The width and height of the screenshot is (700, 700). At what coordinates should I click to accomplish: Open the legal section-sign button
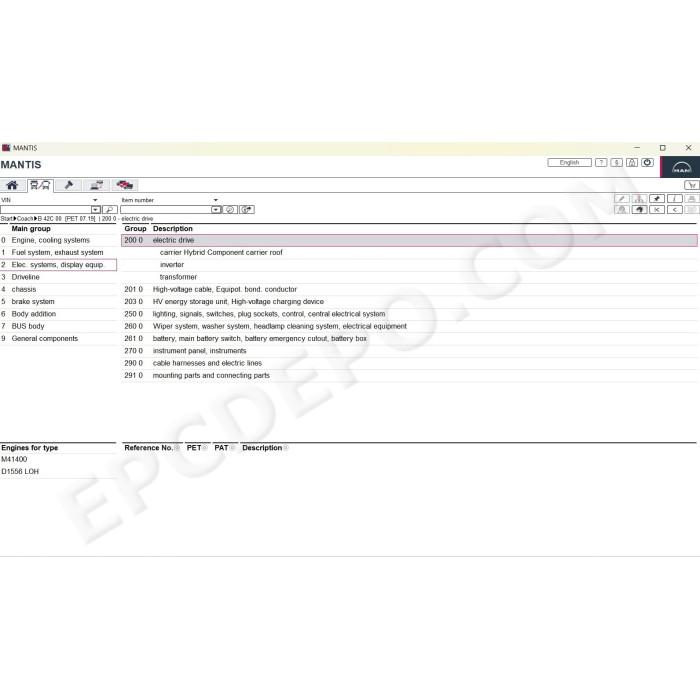point(617,162)
